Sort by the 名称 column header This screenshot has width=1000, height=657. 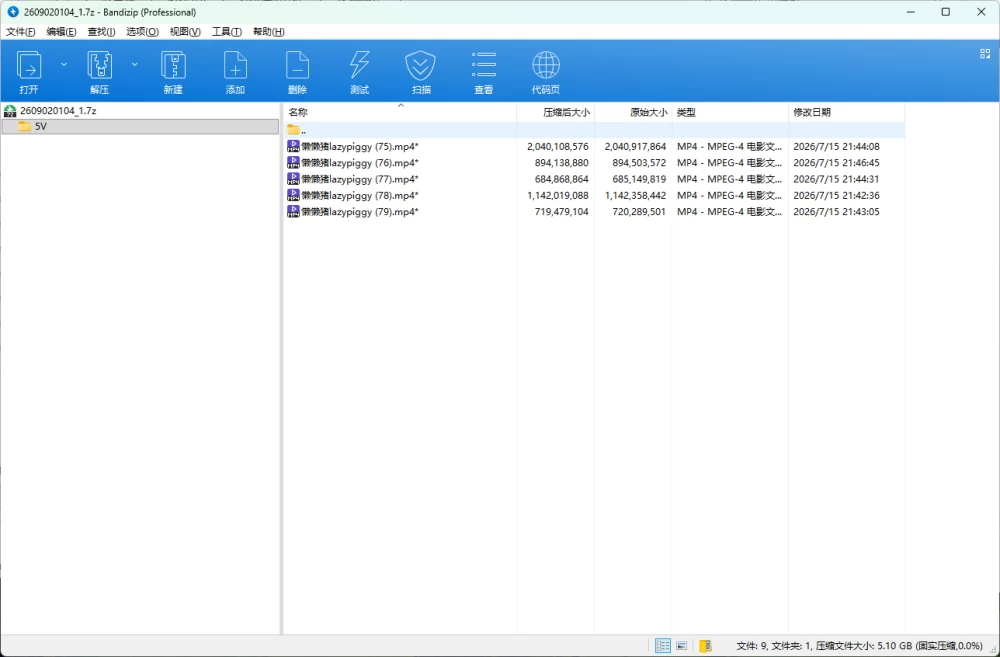click(x=400, y=112)
